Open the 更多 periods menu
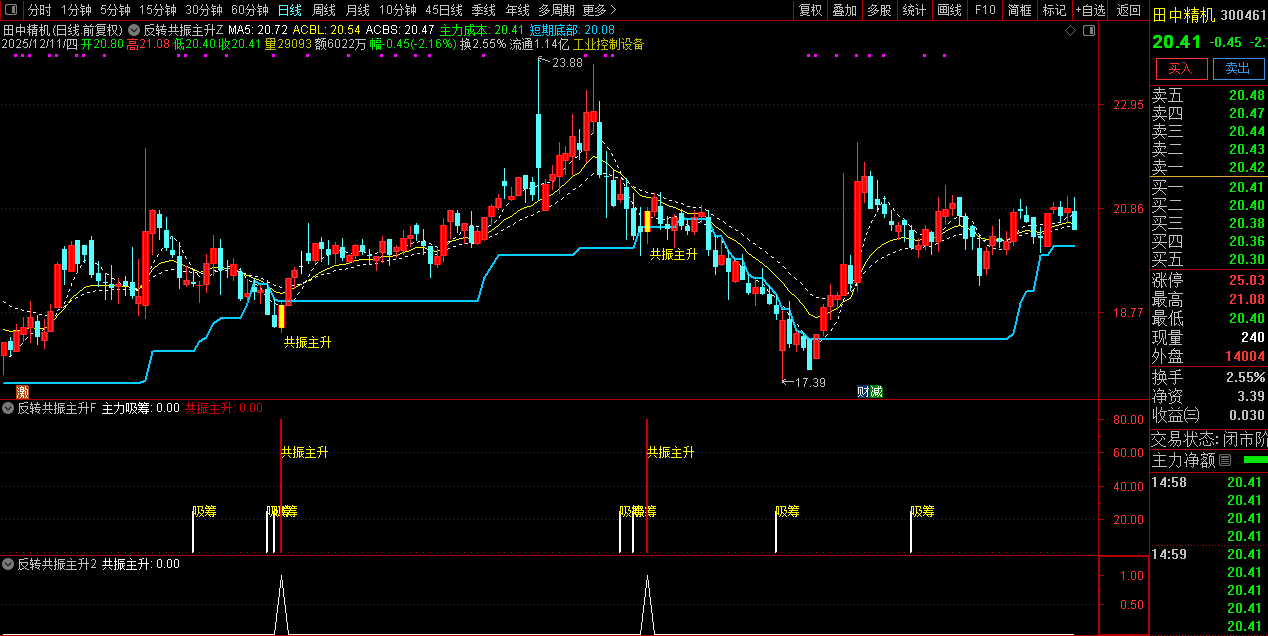The width and height of the screenshot is (1268, 636). 599,10
